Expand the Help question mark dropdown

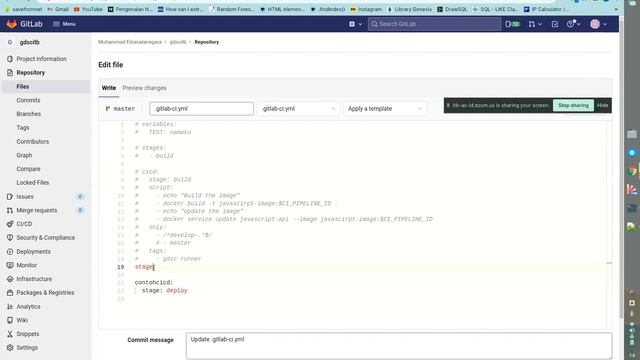pyautogui.click(x=573, y=24)
